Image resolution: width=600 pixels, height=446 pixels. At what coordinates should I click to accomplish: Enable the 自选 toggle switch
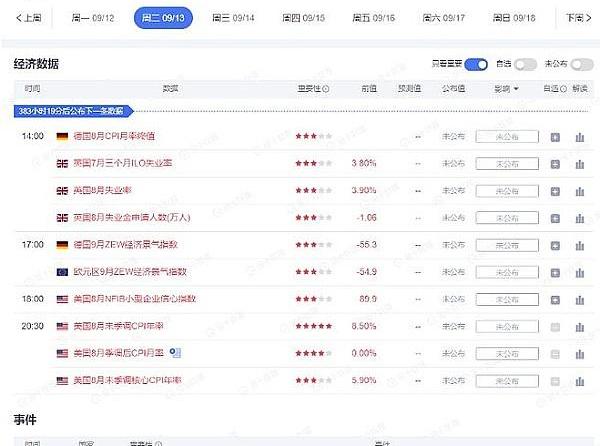pyautogui.click(x=525, y=64)
